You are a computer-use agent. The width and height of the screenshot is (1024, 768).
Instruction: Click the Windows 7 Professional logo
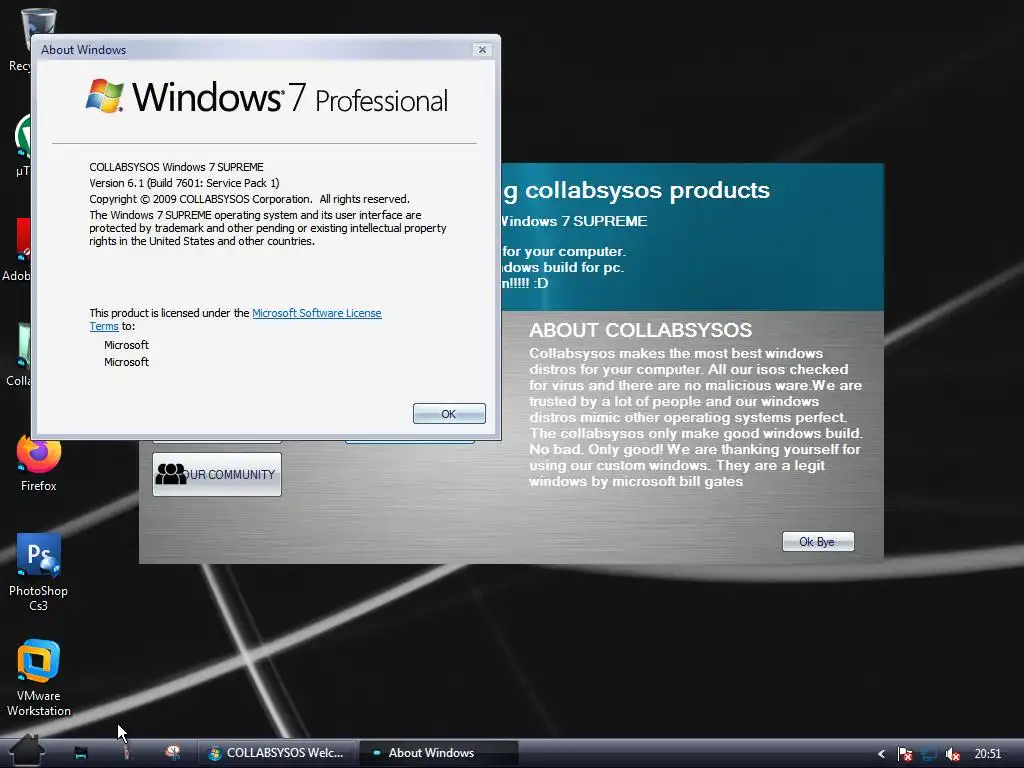pos(266,97)
